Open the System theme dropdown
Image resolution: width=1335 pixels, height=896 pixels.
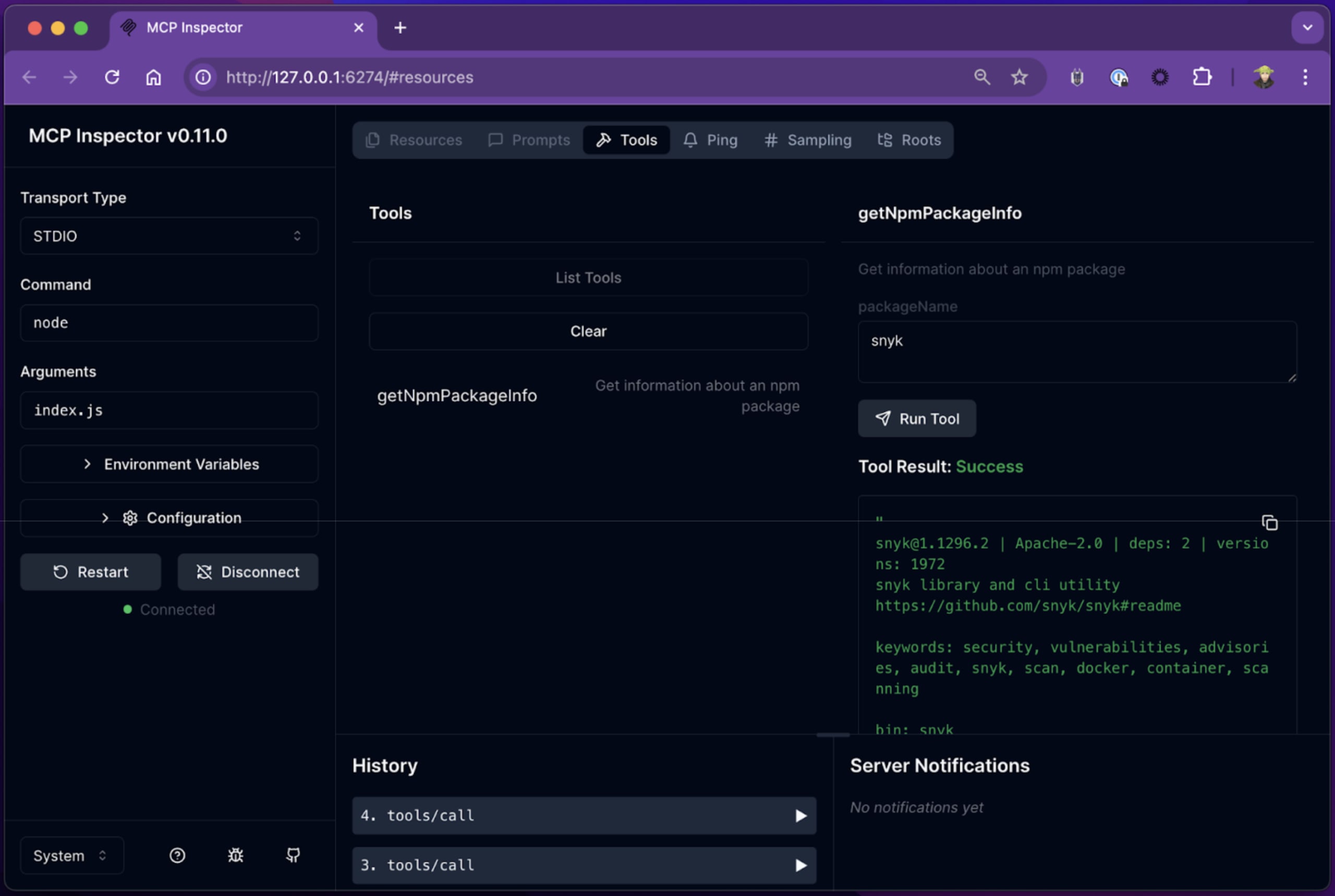[72, 855]
